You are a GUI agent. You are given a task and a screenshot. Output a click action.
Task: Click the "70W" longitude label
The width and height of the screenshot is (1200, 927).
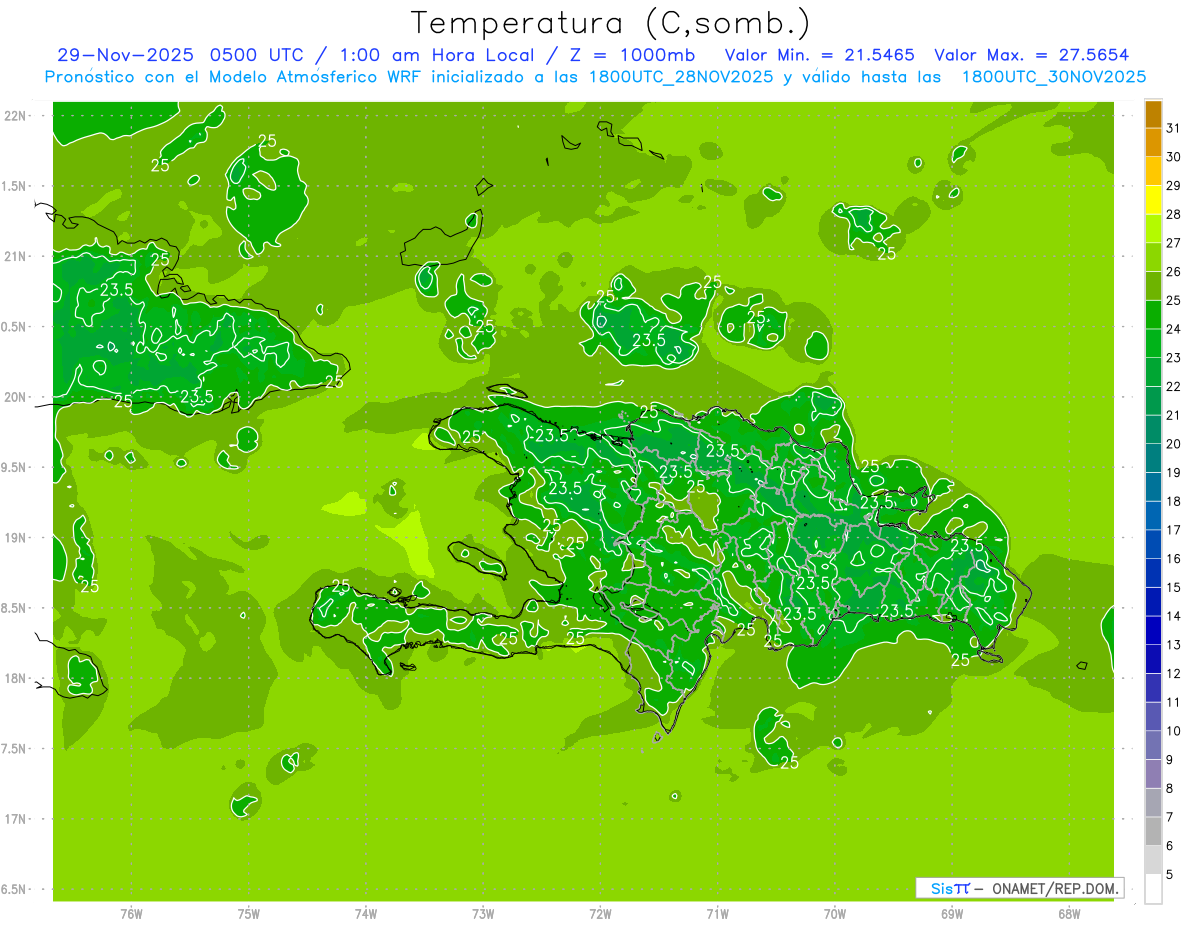coord(835,913)
